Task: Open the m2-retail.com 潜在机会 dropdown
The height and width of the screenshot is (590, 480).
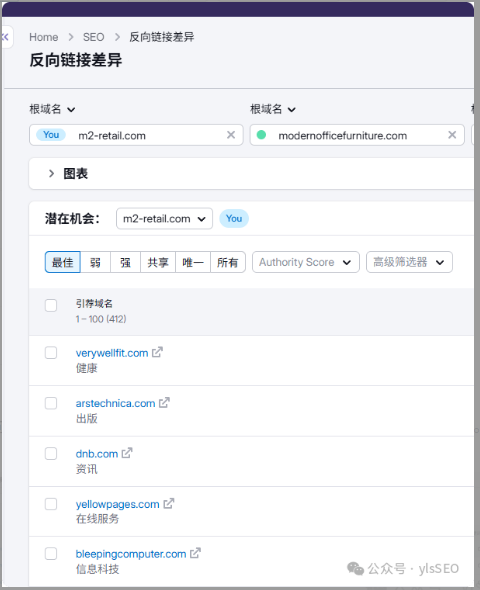Action: click(164, 219)
